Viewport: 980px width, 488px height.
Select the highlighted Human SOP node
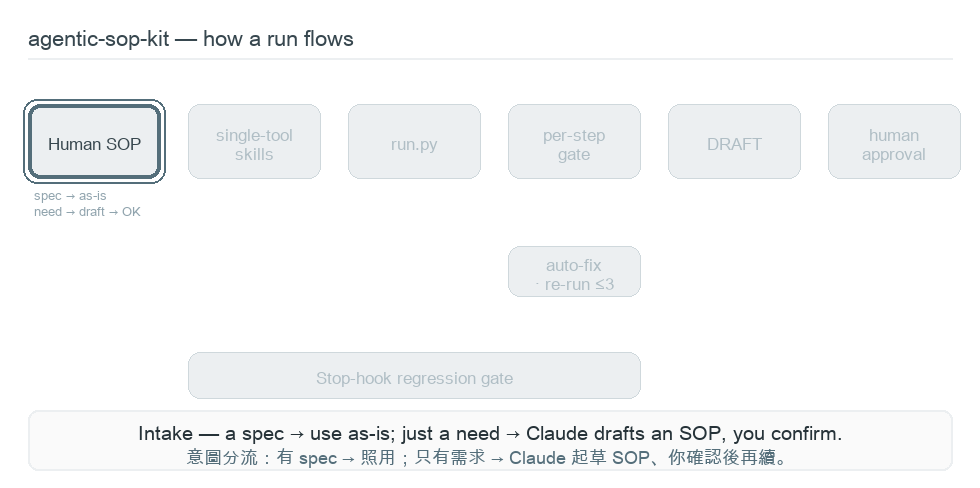(x=94, y=142)
